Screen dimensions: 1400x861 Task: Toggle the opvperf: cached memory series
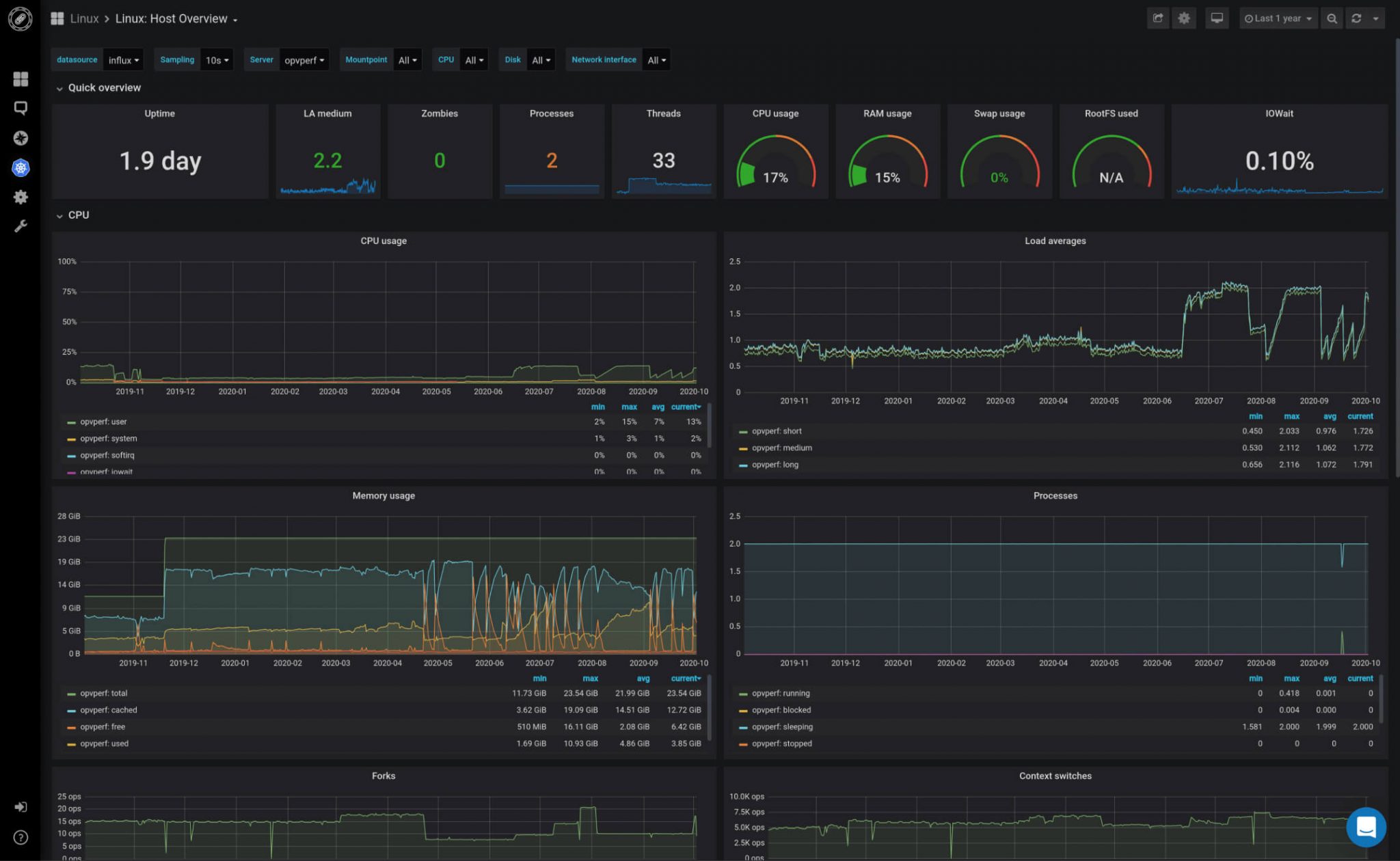pos(108,710)
